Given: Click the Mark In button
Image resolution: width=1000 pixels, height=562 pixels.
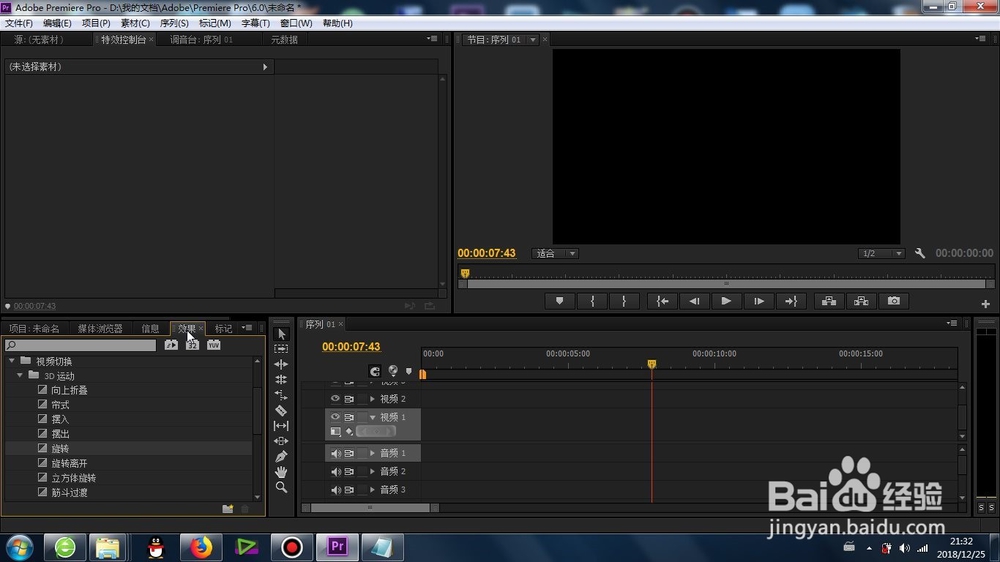Looking at the screenshot, I should pyautogui.click(x=592, y=301).
